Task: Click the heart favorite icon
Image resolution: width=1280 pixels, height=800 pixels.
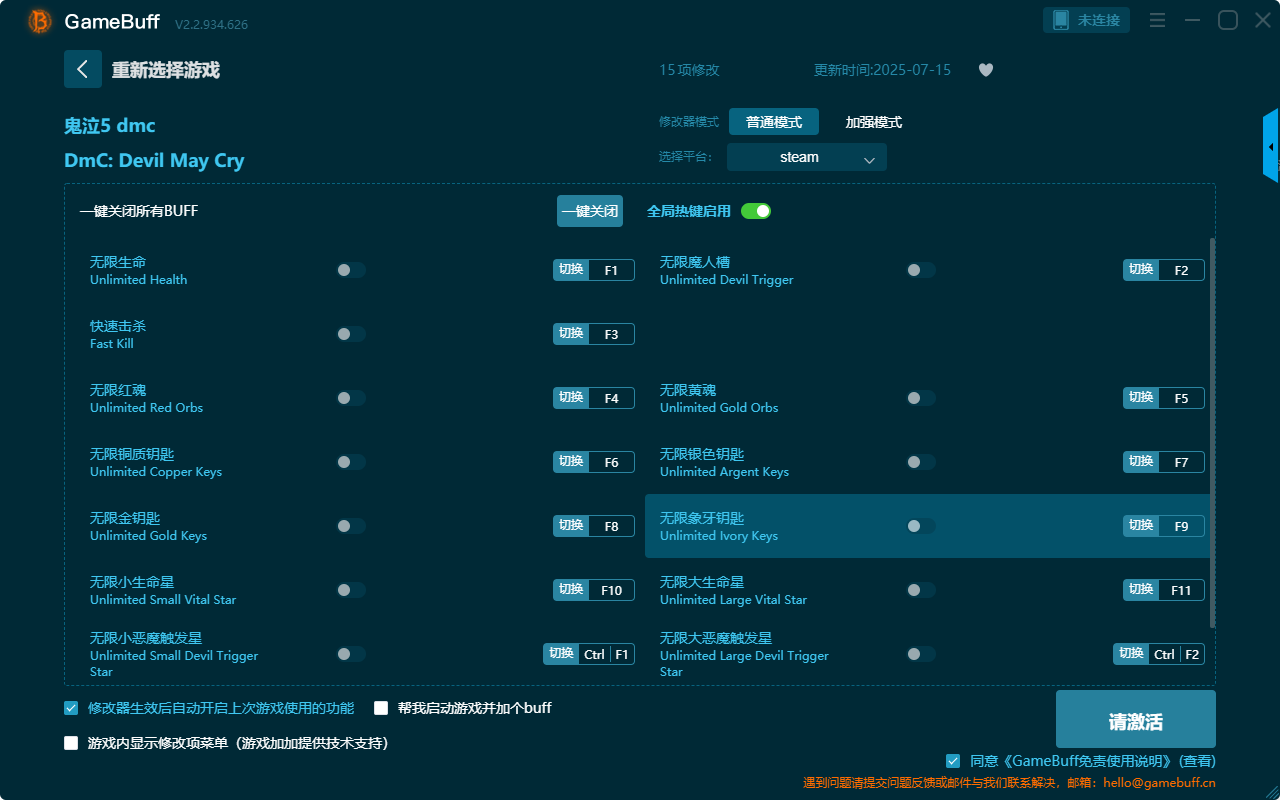Action: point(986,70)
